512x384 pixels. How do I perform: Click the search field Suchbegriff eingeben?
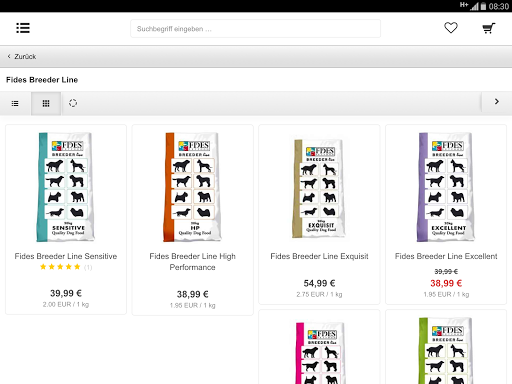(x=255, y=29)
